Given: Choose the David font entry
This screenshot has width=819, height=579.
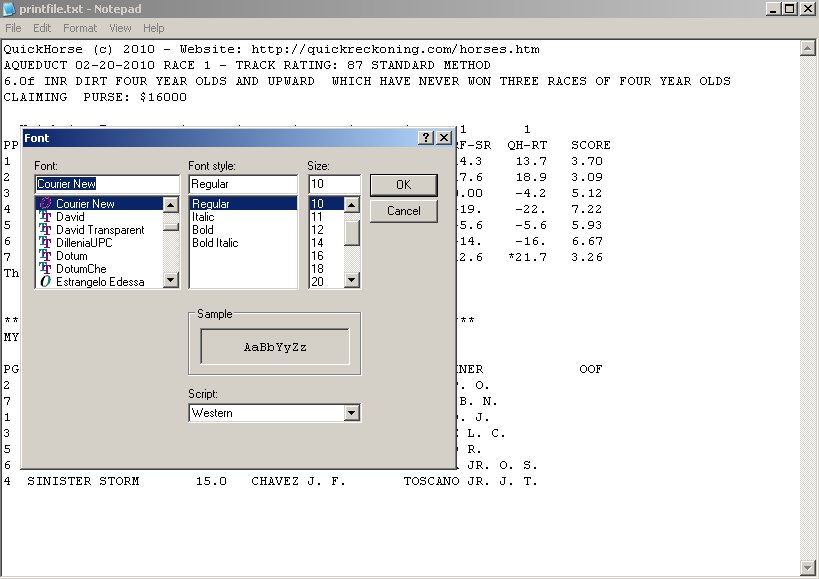Looking at the screenshot, I should click(x=70, y=217).
